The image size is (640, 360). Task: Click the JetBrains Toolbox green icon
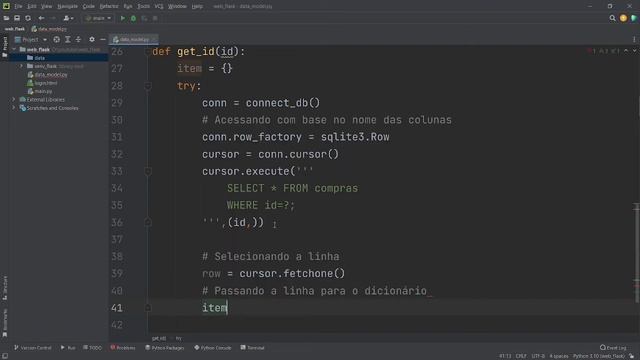634,18
